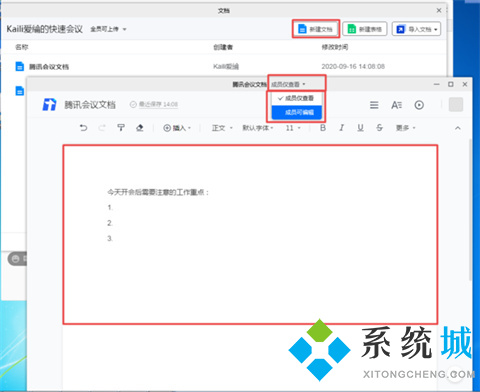Viewport: 480px width, 392px height.
Task: Open the paragraph style 正文 dropdown
Action: (222, 128)
